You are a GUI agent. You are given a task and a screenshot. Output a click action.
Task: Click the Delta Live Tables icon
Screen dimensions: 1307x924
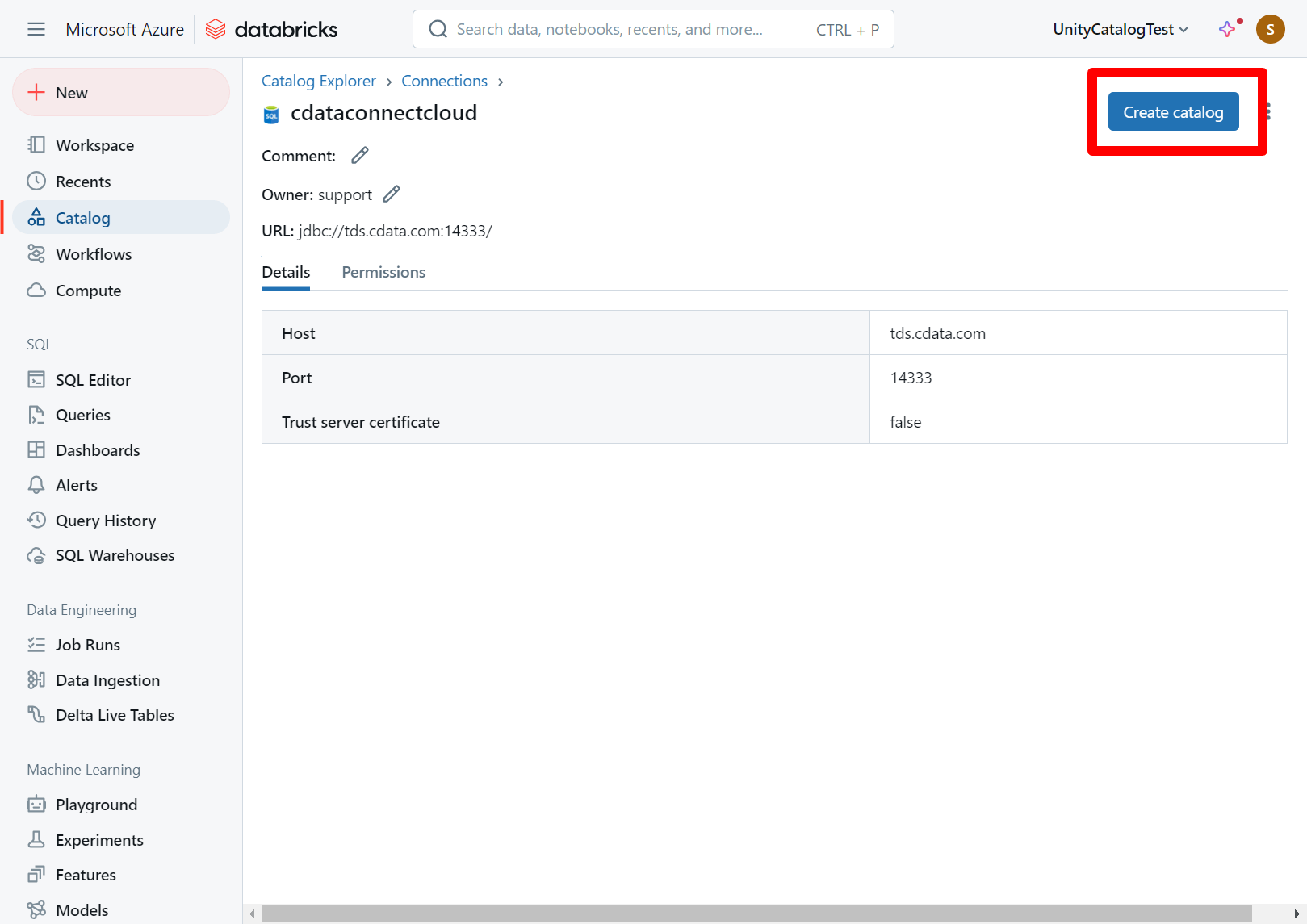tap(36, 714)
